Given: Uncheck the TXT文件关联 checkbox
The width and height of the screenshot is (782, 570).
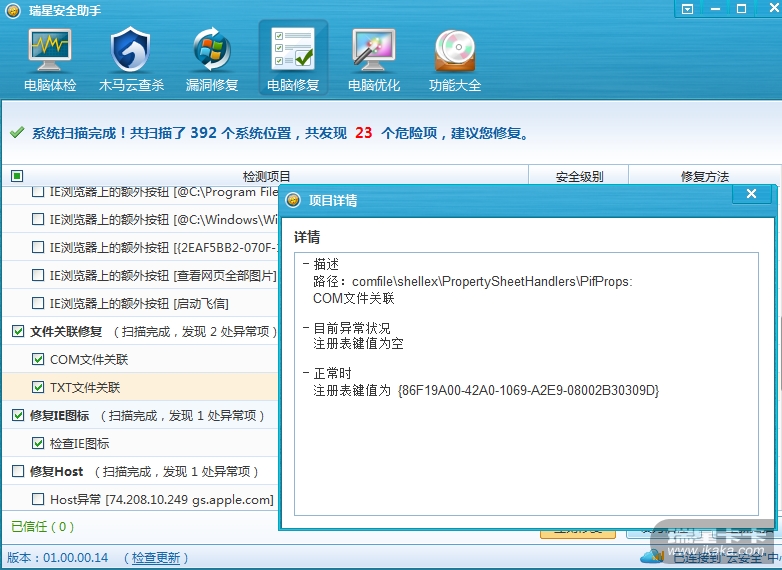Looking at the screenshot, I should coord(37,387).
